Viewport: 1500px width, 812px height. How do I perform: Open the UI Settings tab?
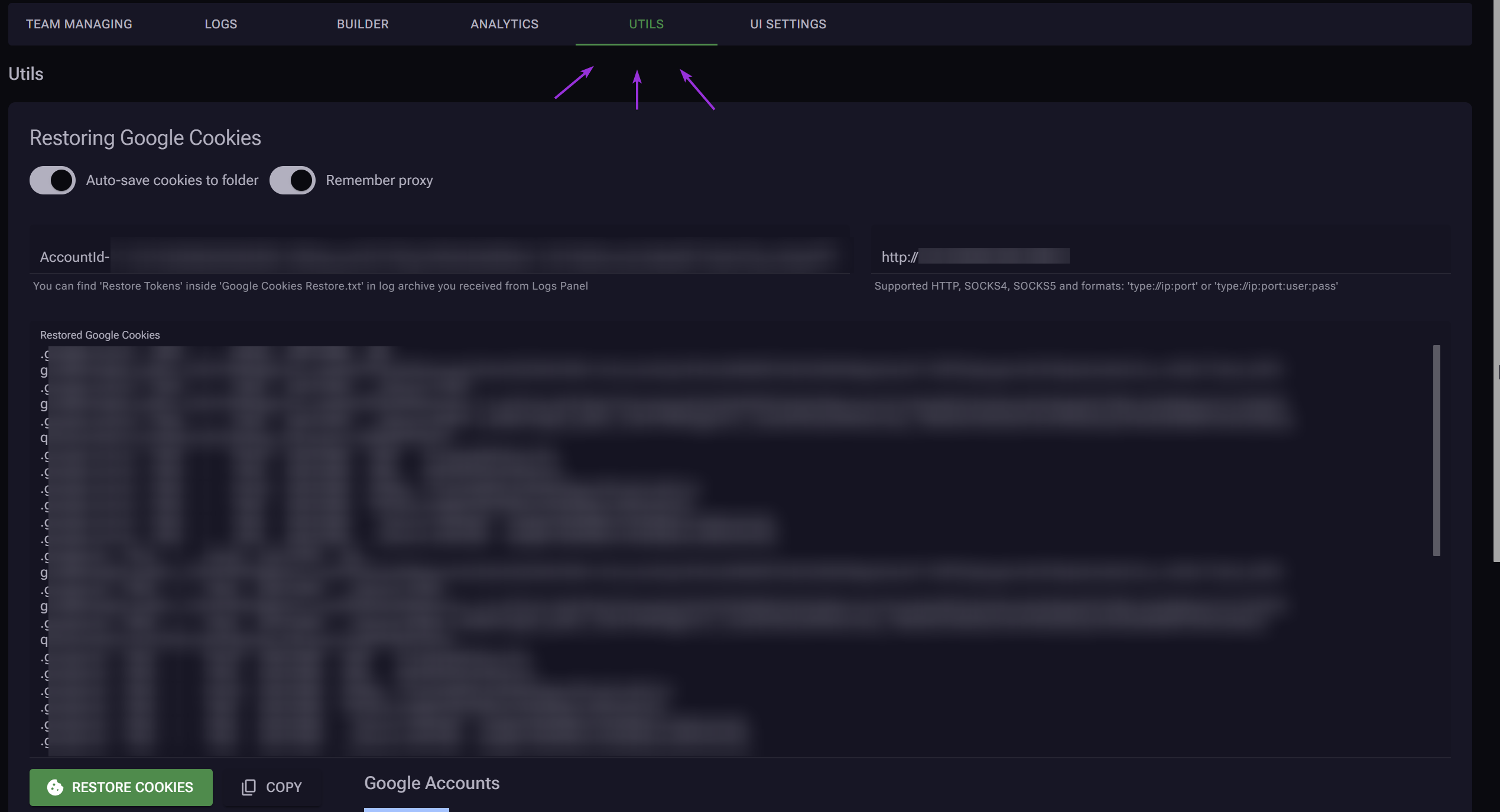coord(788,24)
